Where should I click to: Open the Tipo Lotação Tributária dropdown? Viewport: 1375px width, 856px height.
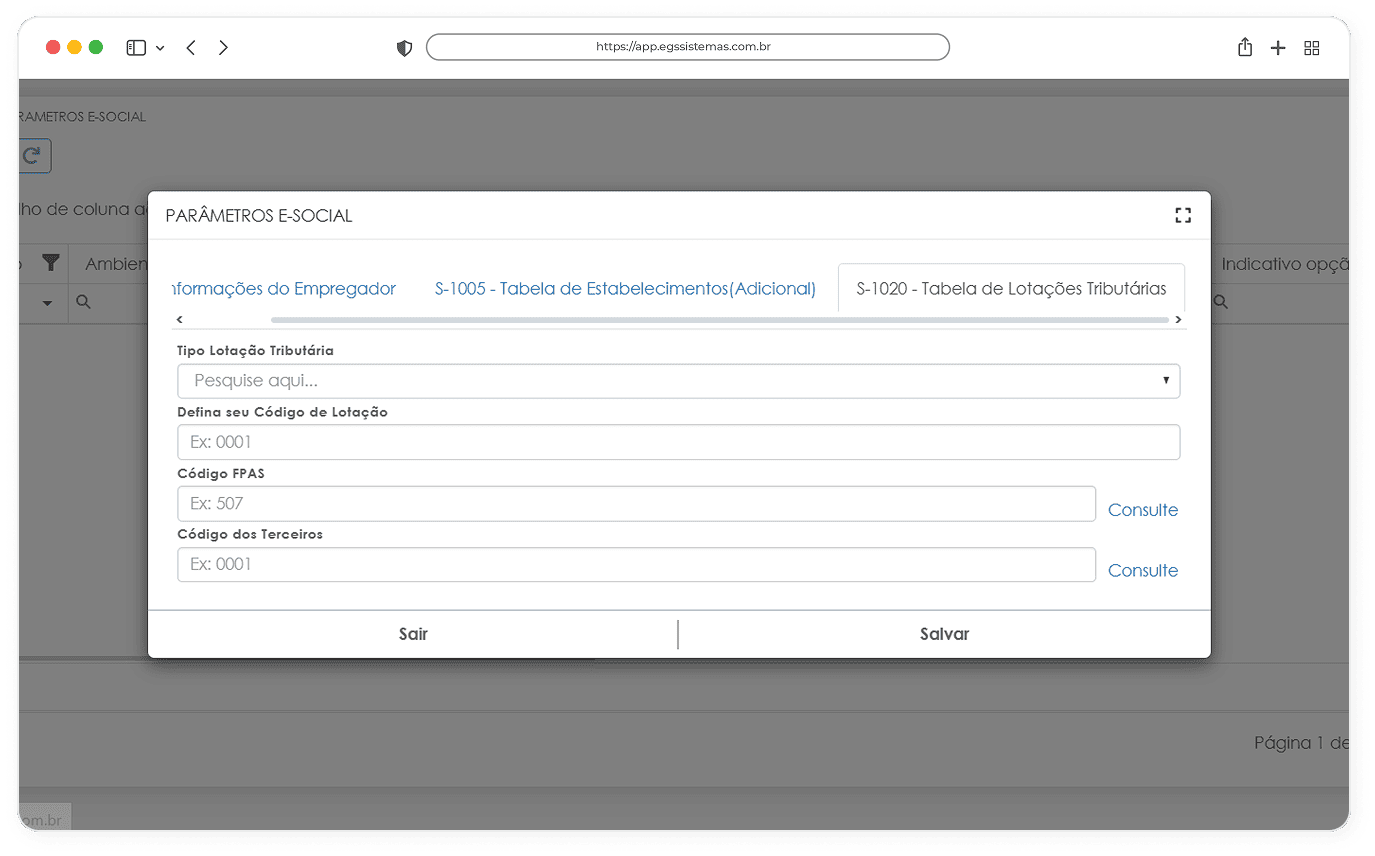(x=678, y=381)
